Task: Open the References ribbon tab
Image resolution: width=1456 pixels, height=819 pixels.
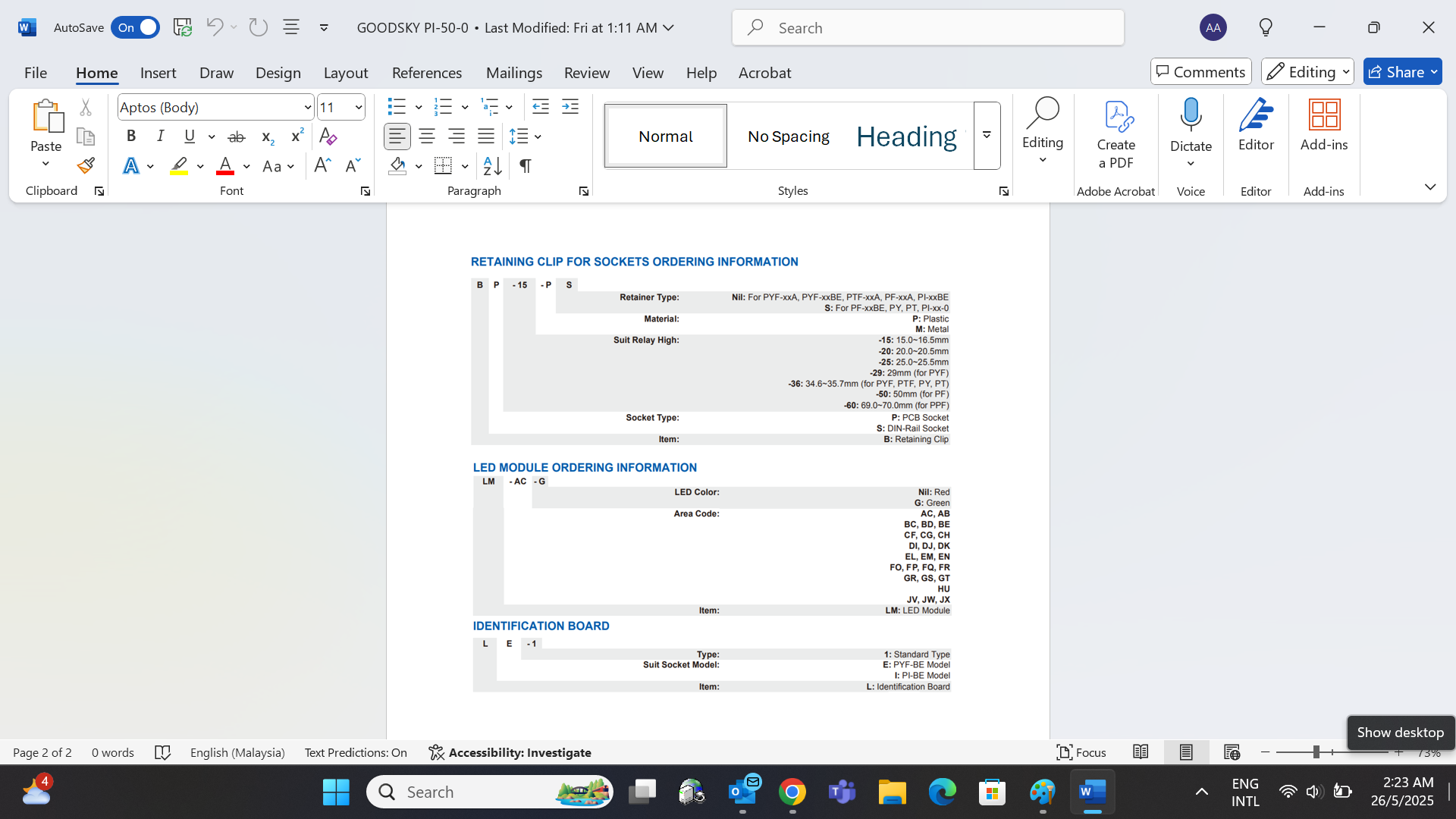Action: (x=426, y=73)
